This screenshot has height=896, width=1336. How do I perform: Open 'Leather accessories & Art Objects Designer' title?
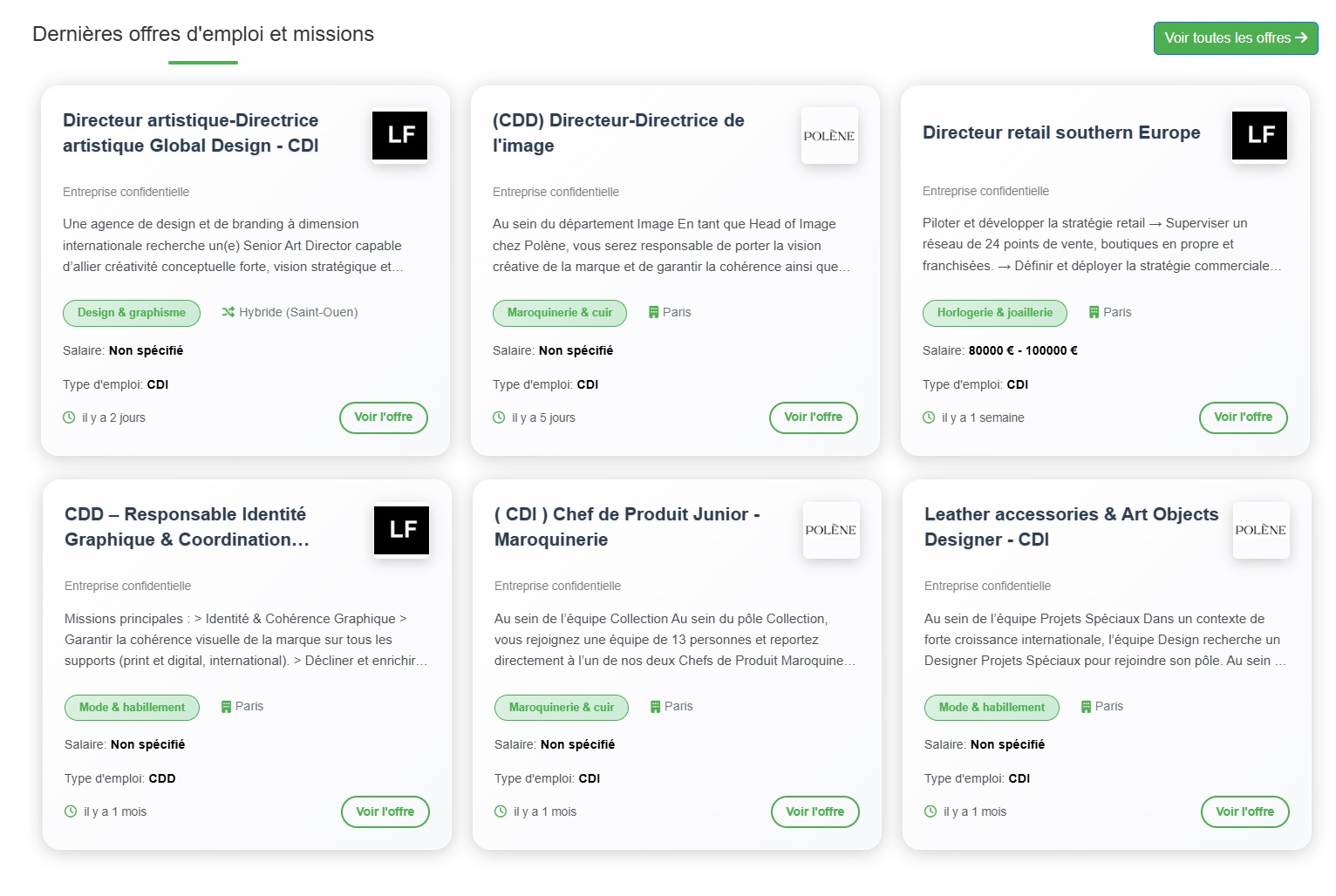(x=1071, y=526)
